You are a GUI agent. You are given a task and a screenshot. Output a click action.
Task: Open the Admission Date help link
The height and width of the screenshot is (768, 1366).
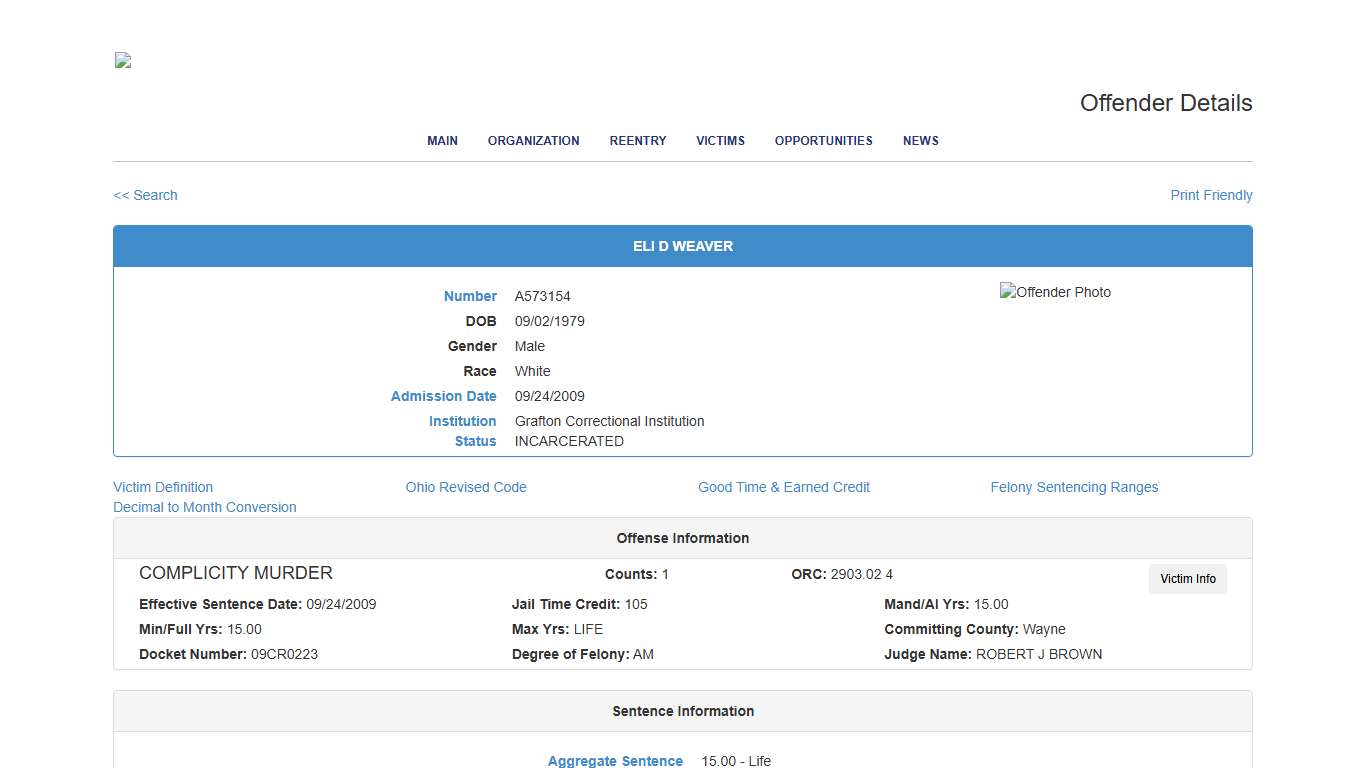[443, 396]
